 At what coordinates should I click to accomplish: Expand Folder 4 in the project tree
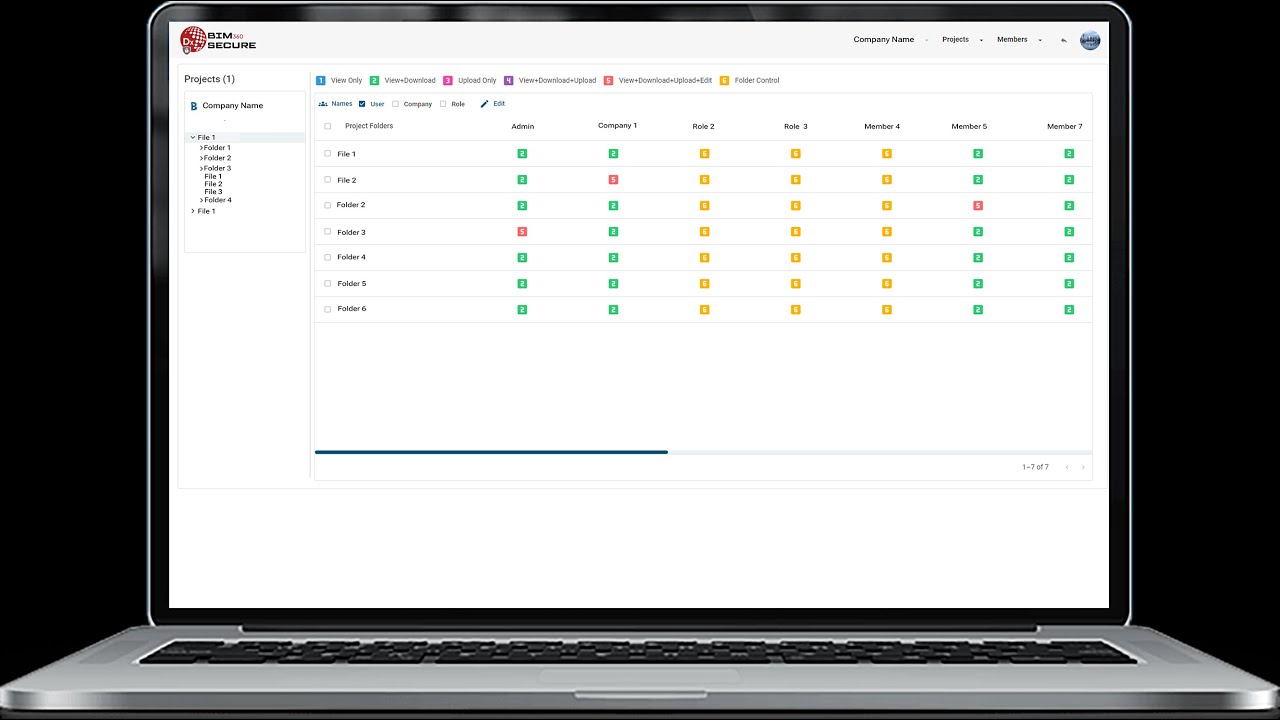(202, 200)
